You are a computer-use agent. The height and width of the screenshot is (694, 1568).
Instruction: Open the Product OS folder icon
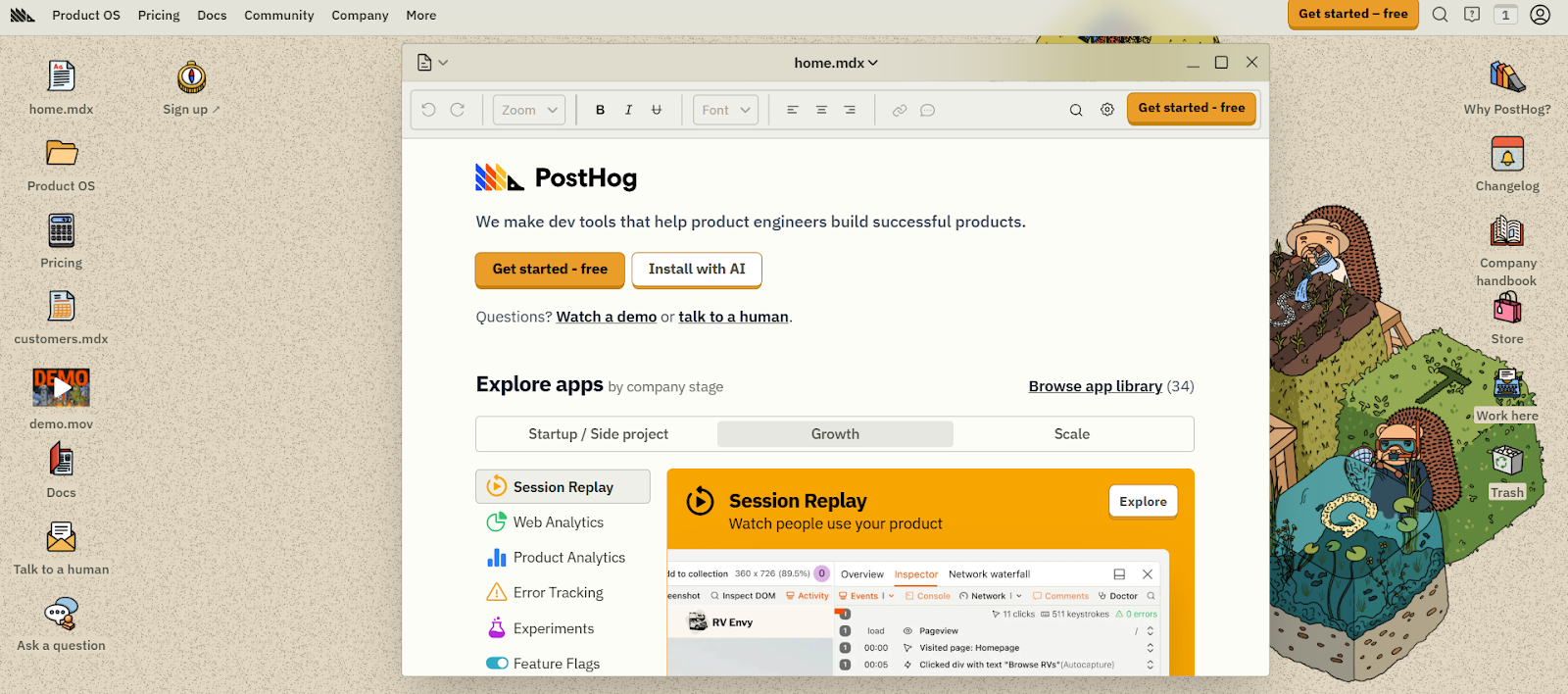[x=61, y=153]
